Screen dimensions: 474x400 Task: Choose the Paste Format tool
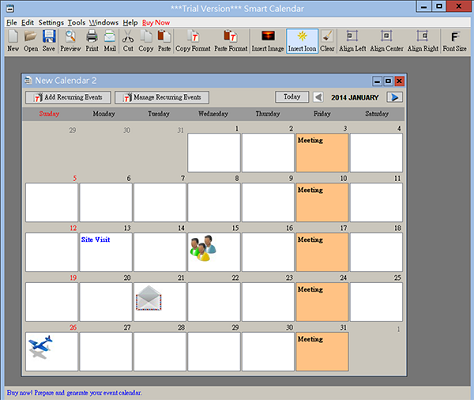(x=231, y=41)
